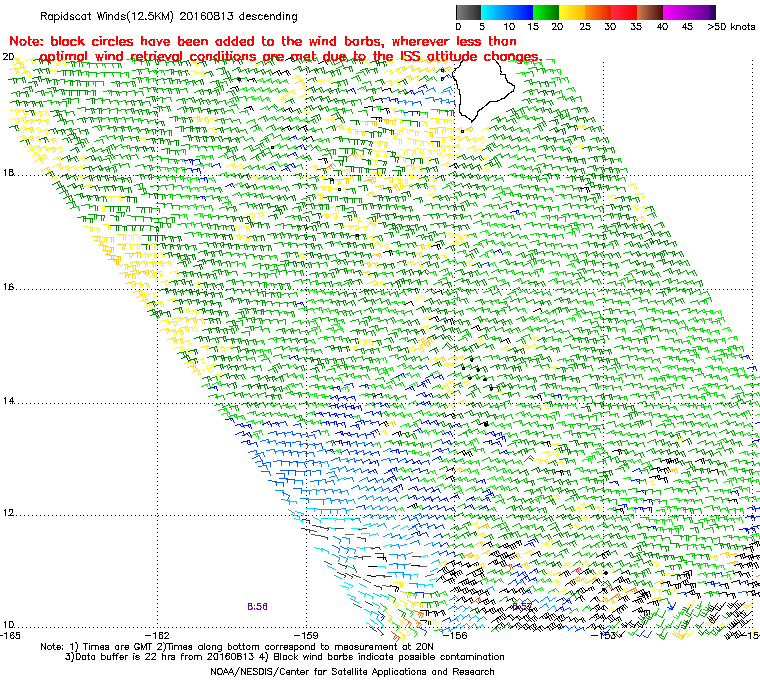Click the blue 10-15 knots legend color
Screen dimensions: 760x688
[520, 12]
